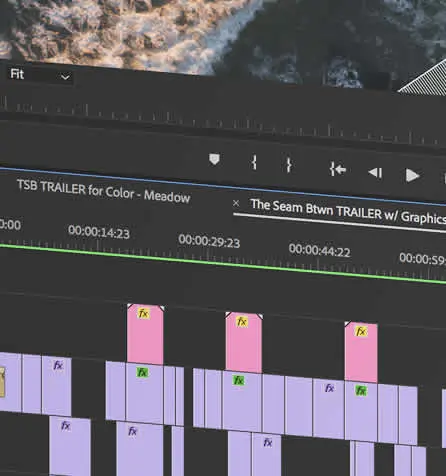Click the yellow fx badge on first pink clip
This screenshot has width=446, height=476.
(x=143, y=313)
